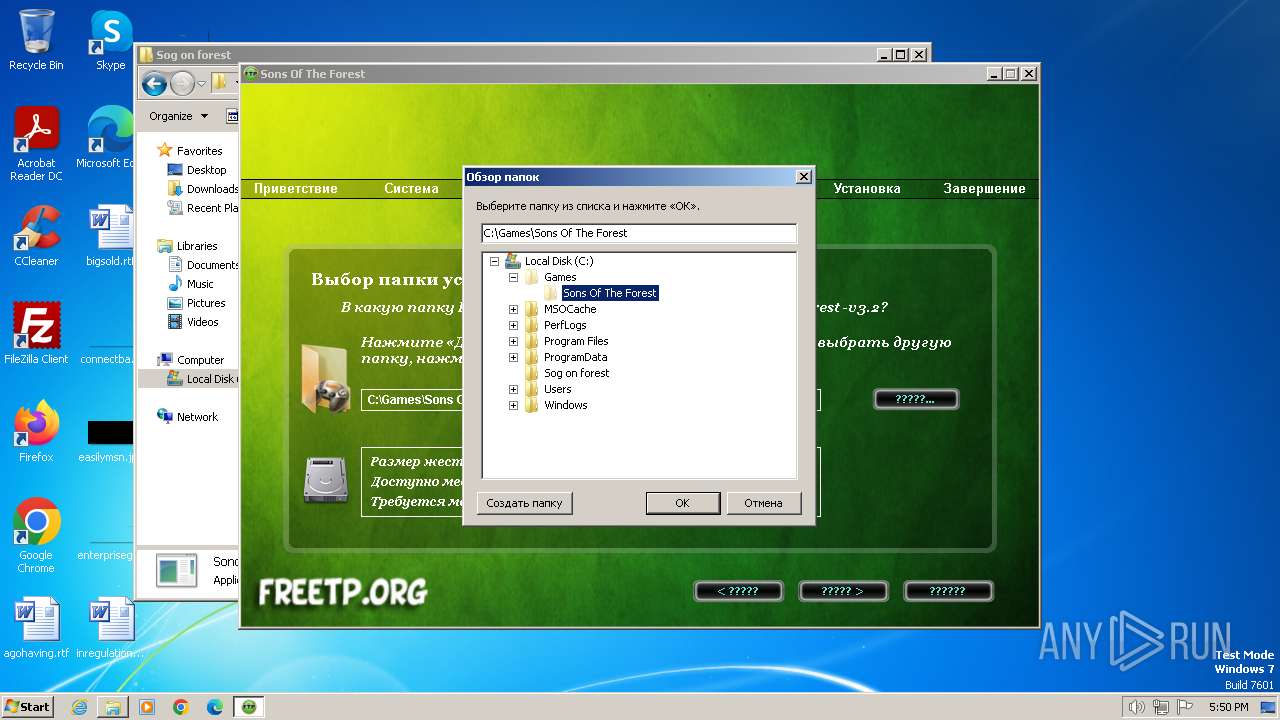Image resolution: width=1280 pixels, height=720 pixels.
Task: Click installer cancel ?????? button
Action: pos(947,591)
